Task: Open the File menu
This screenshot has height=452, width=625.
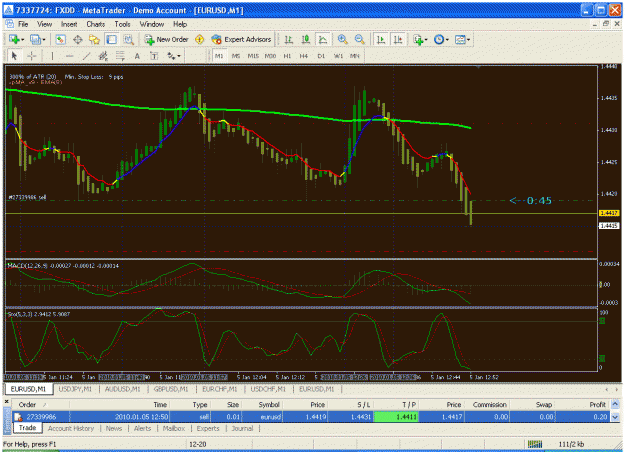Action: click(x=23, y=24)
